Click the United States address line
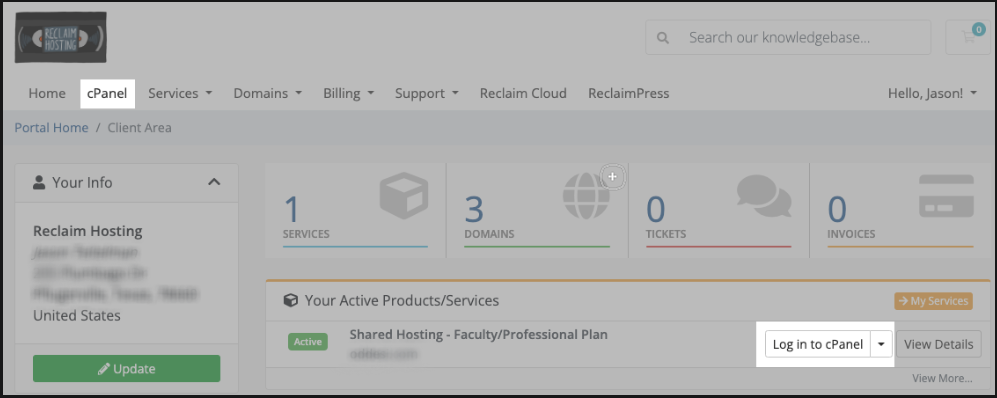Image resolution: width=997 pixels, height=398 pixels. click(77, 315)
